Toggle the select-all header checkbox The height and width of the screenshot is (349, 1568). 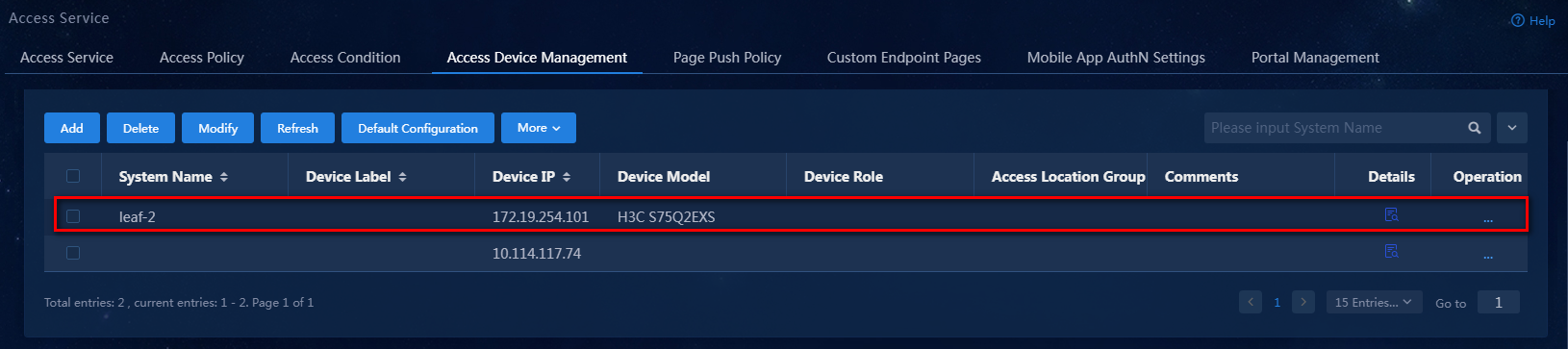click(x=73, y=176)
